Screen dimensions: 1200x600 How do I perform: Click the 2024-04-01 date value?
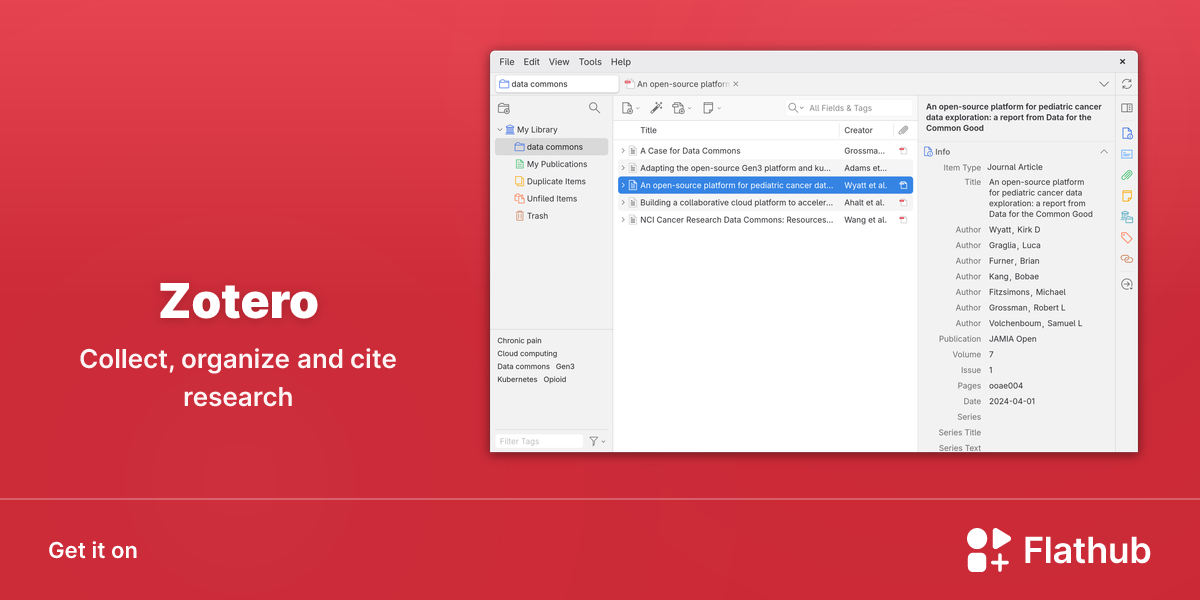[1012, 402]
